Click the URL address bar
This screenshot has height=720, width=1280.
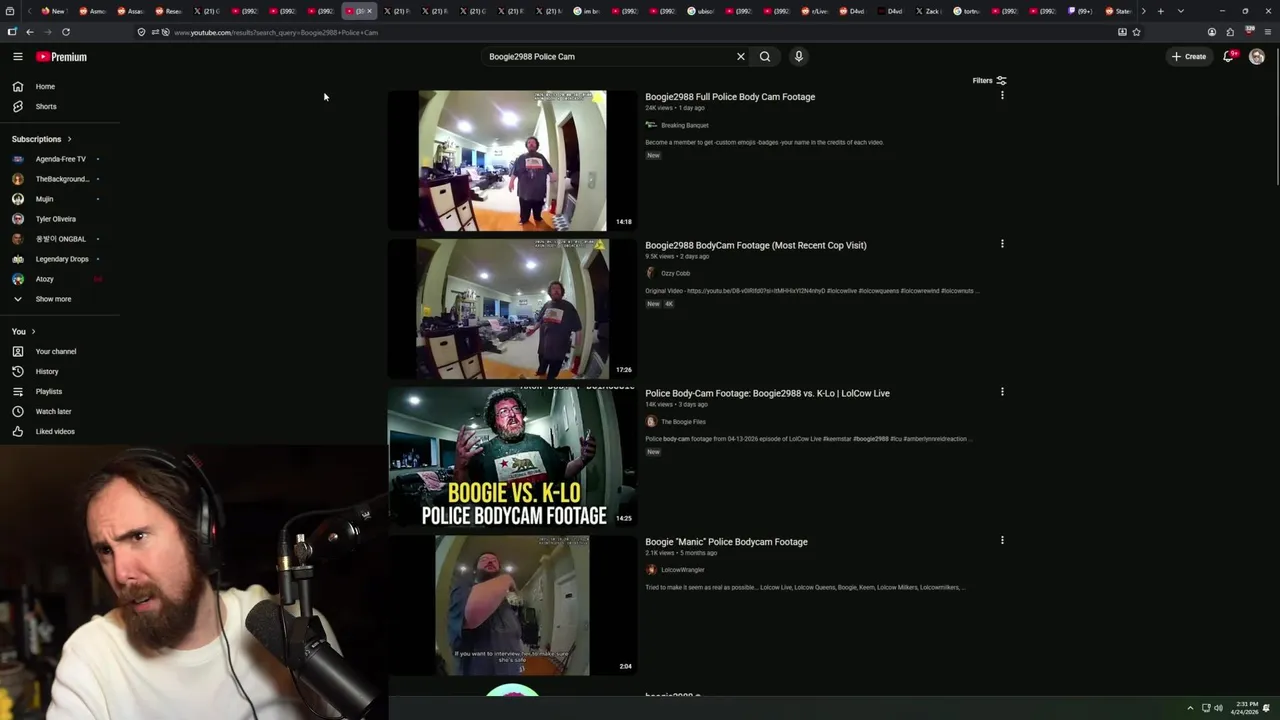(x=640, y=32)
